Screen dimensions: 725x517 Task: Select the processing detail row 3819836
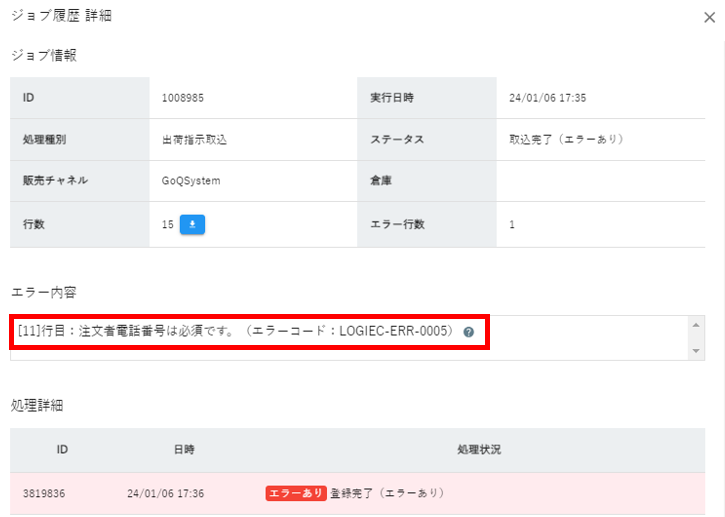357,493
